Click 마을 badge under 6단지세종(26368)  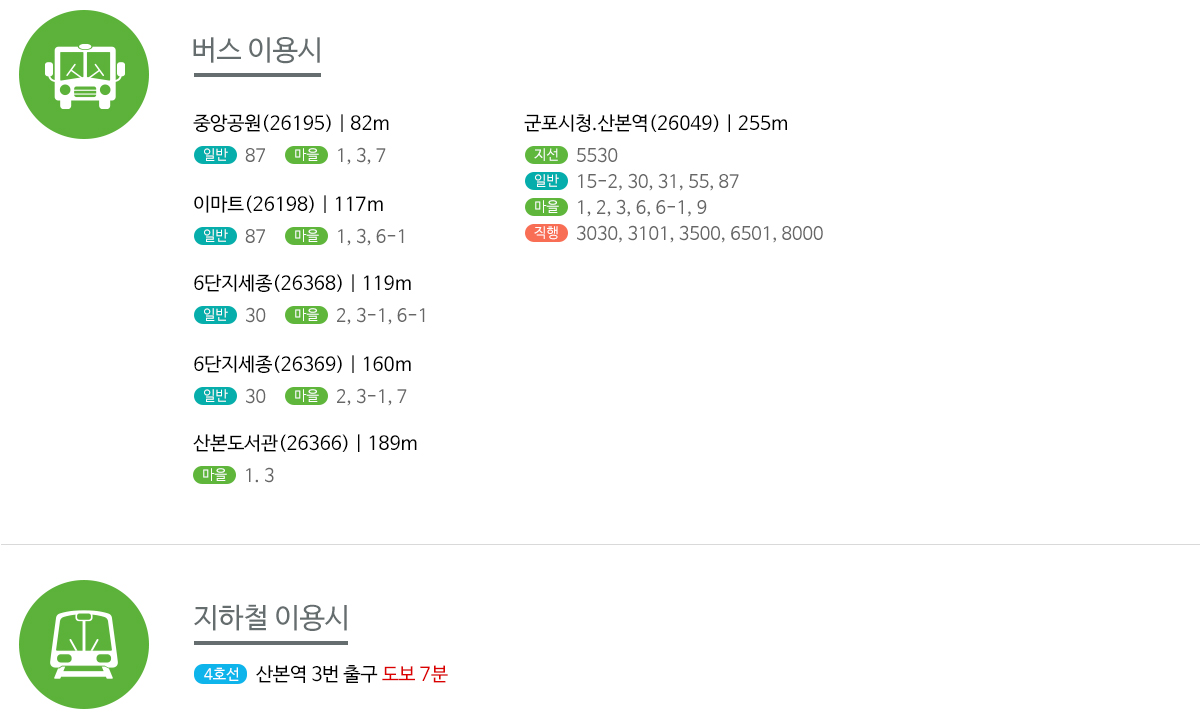pyautogui.click(x=306, y=315)
